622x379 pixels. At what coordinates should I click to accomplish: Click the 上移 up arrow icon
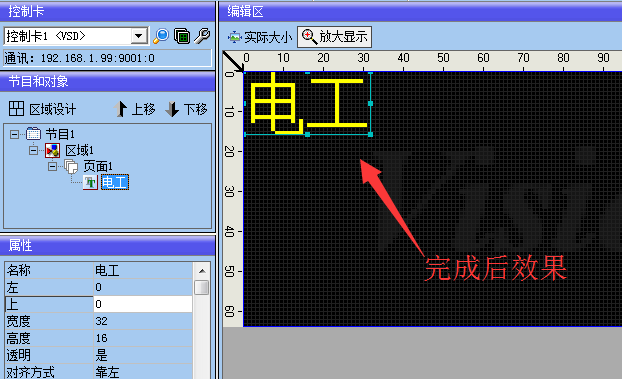pyautogui.click(x=121, y=109)
